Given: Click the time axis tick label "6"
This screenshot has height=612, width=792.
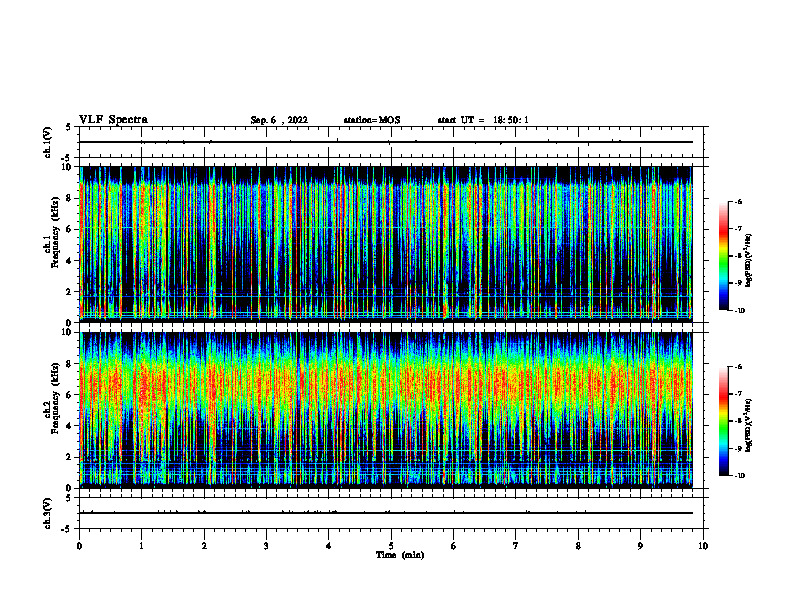Looking at the screenshot, I should (454, 546).
